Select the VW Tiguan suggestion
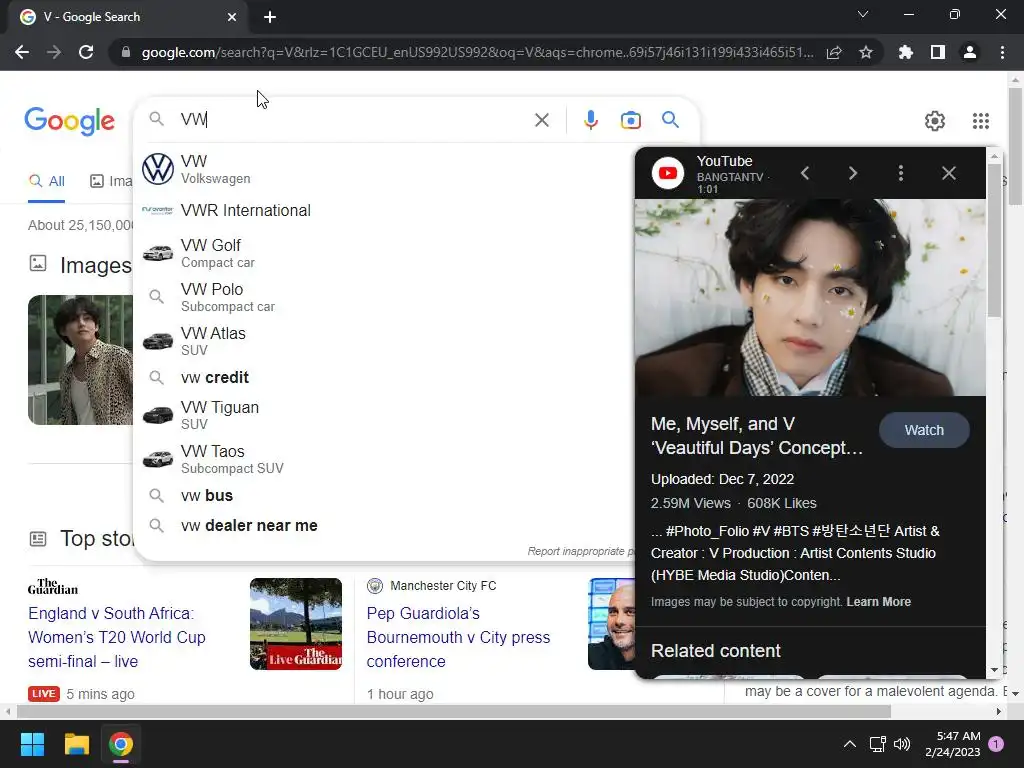1024x768 pixels. (x=385, y=415)
